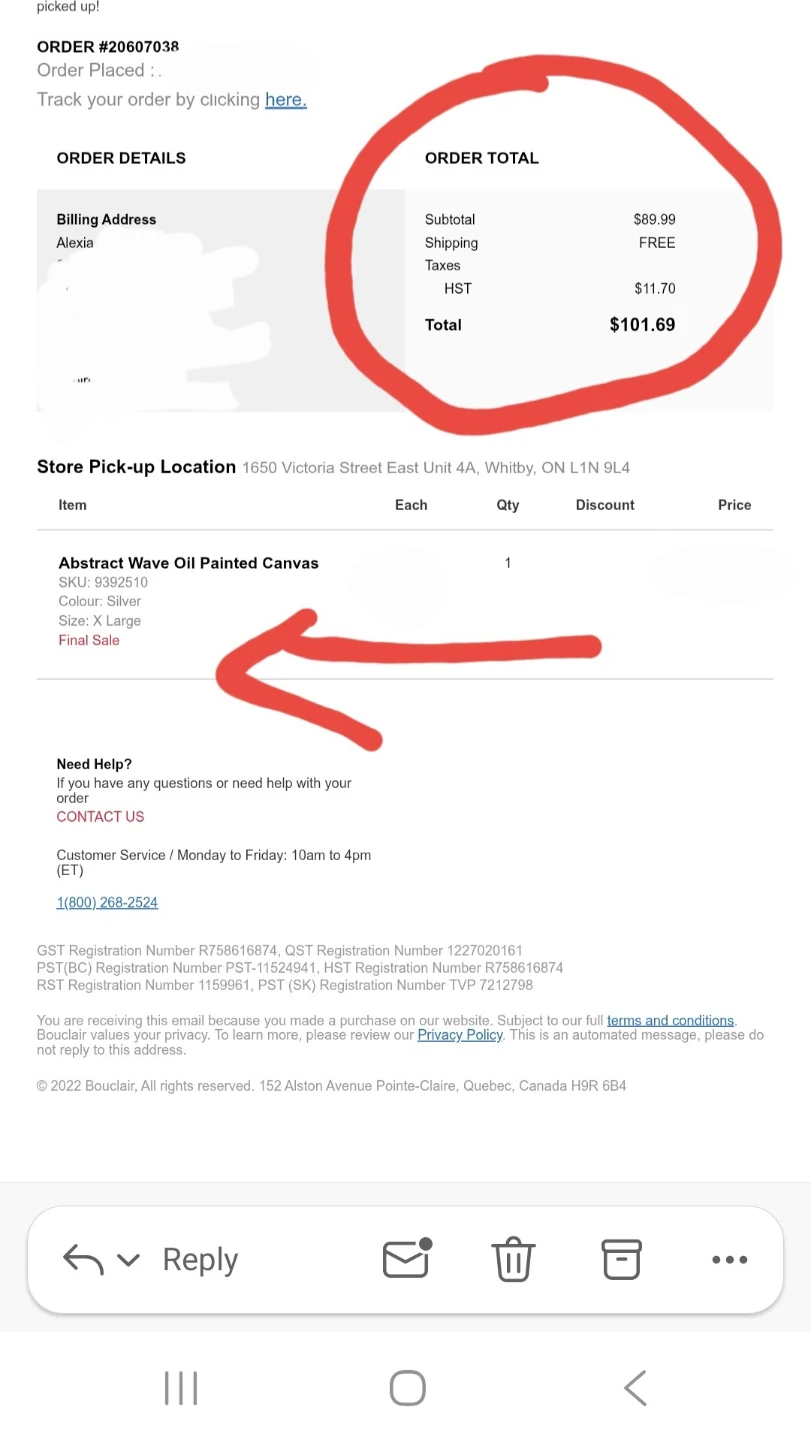The image size is (811, 1440).
Task: Tap the order Total amount $101.69
Action: tap(642, 324)
